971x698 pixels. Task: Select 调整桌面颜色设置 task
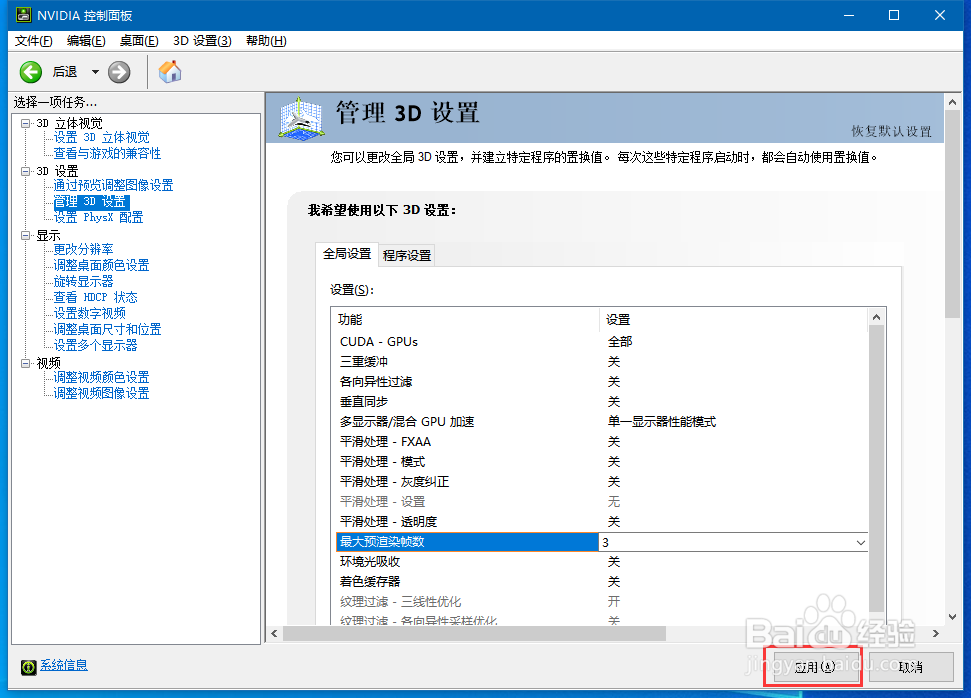(102, 265)
